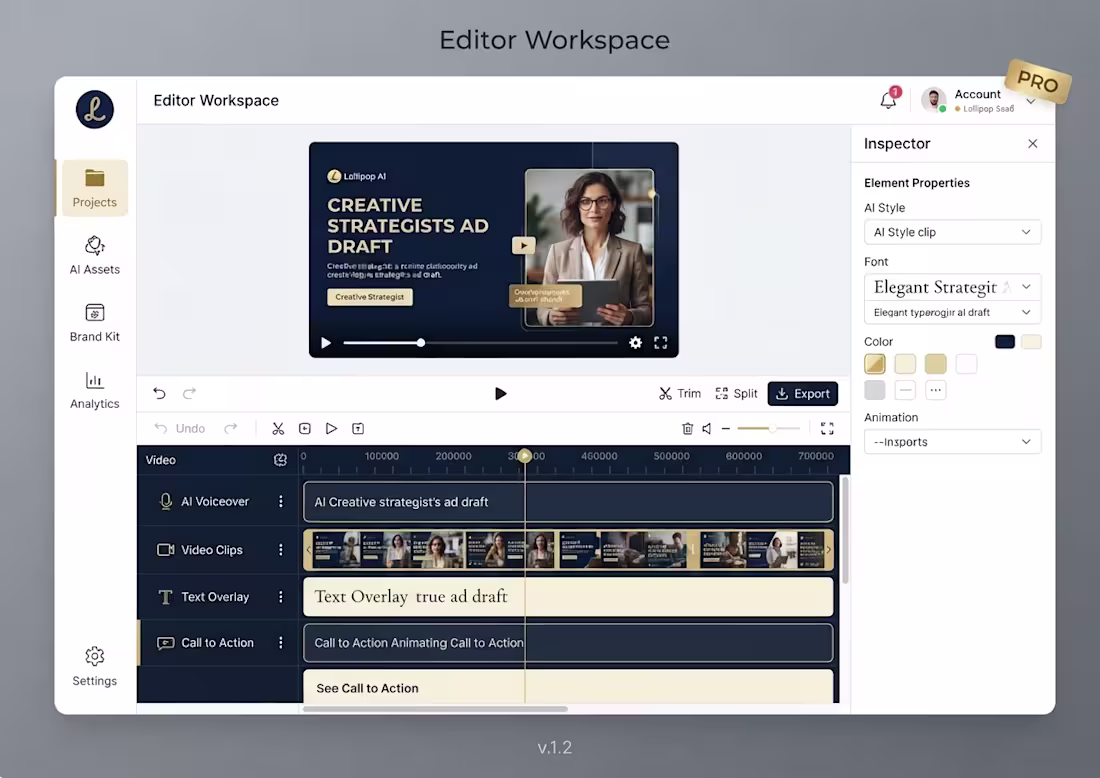Open the Analytics section

pyautogui.click(x=95, y=390)
